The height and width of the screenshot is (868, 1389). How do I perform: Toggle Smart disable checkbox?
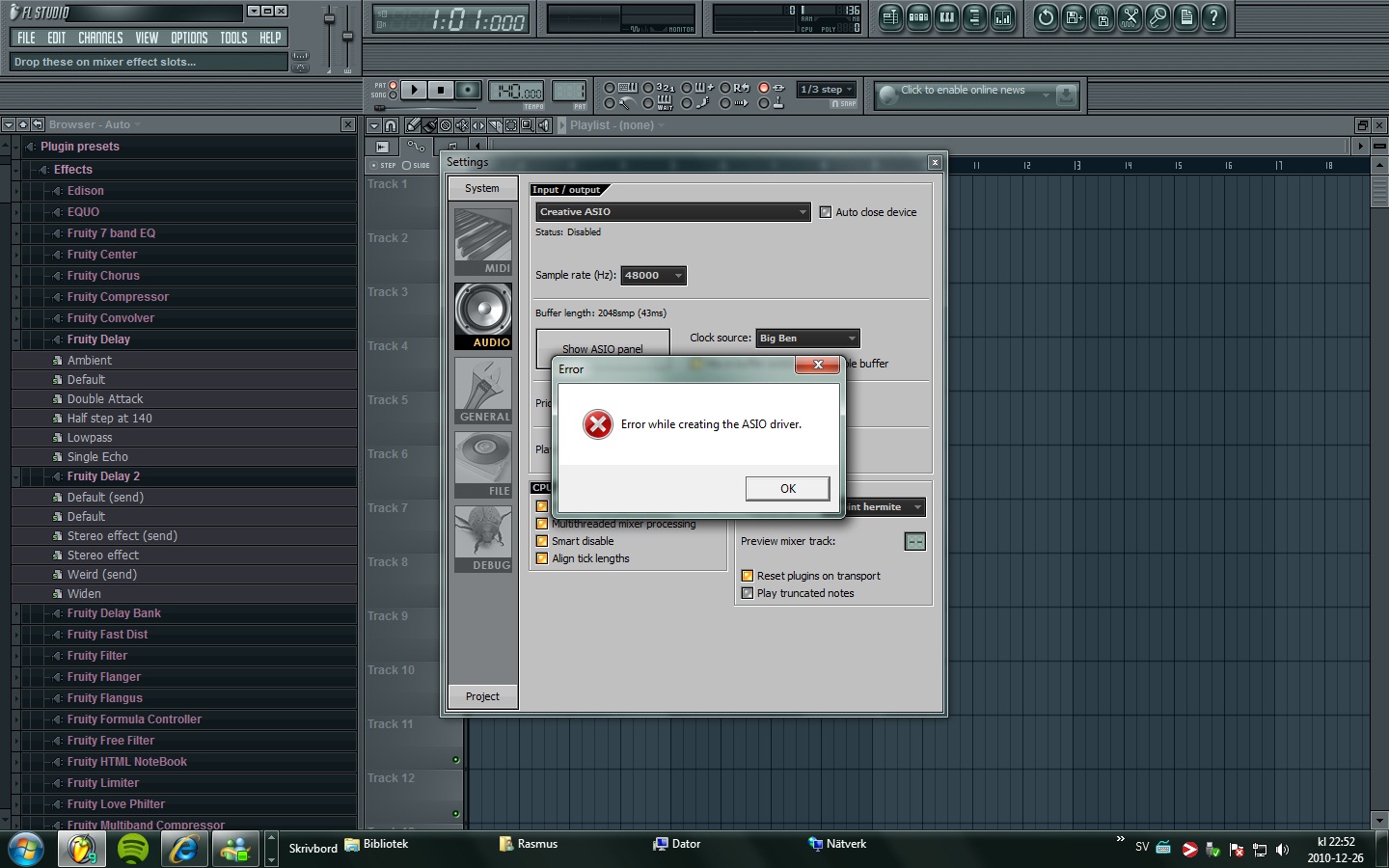click(542, 541)
